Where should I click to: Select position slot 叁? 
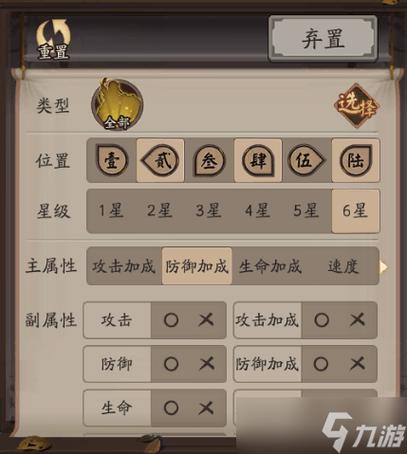[x=209, y=160]
